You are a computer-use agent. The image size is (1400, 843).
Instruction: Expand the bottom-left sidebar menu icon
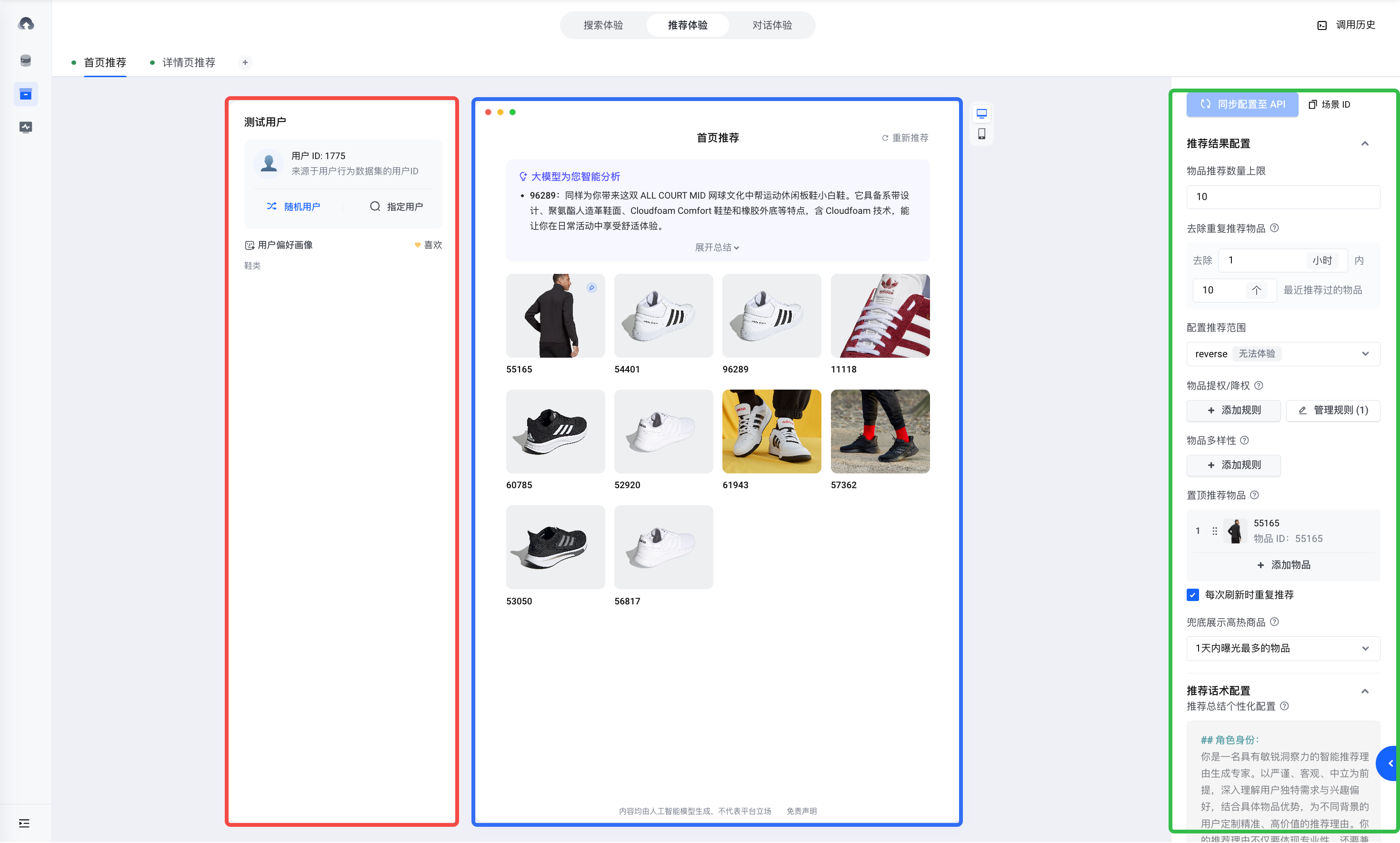(24, 823)
